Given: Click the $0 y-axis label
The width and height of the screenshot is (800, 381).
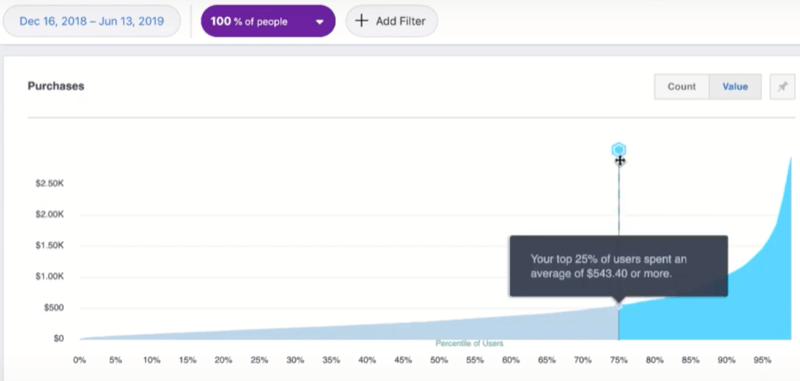Looking at the screenshot, I should pos(59,338).
